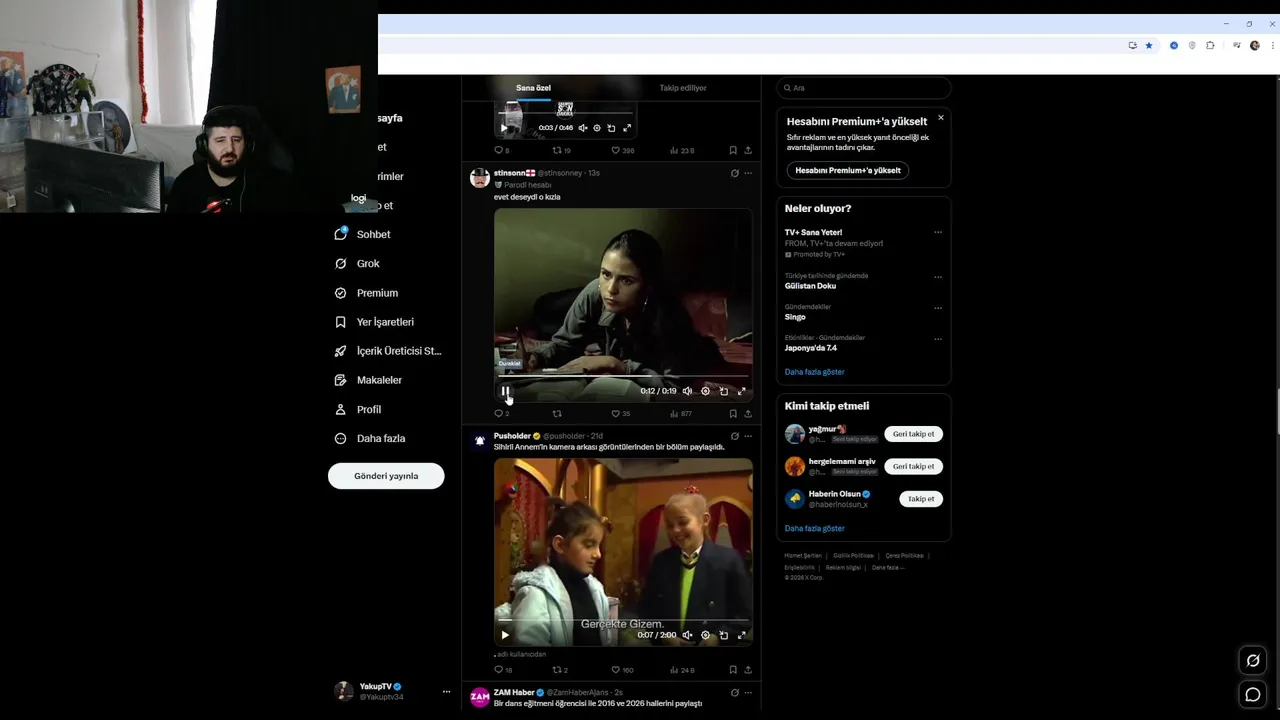The height and width of the screenshot is (720, 1280).
Task: Bookmark the Pusholder post
Action: (x=733, y=670)
